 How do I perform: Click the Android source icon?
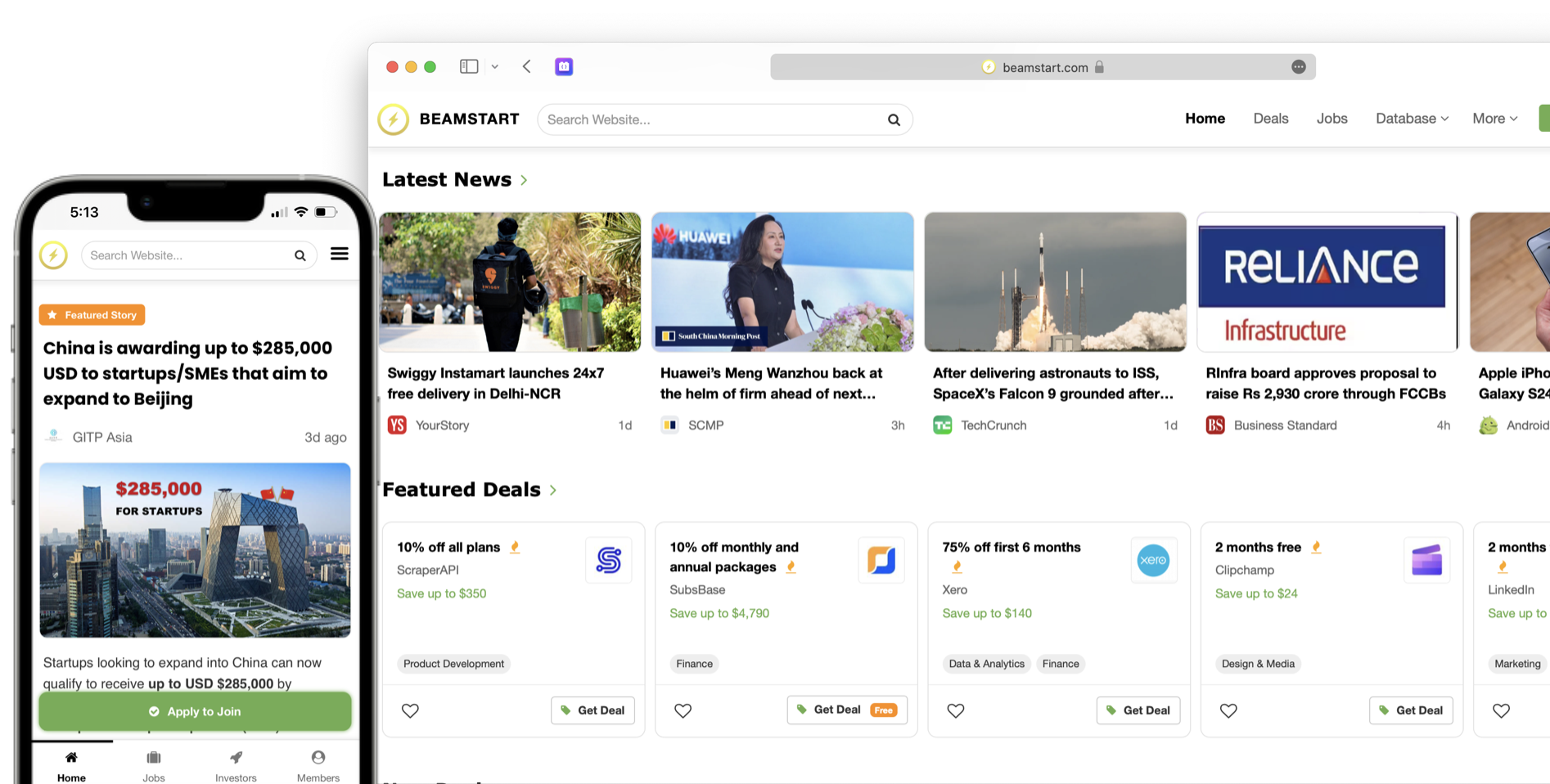click(x=1489, y=425)
